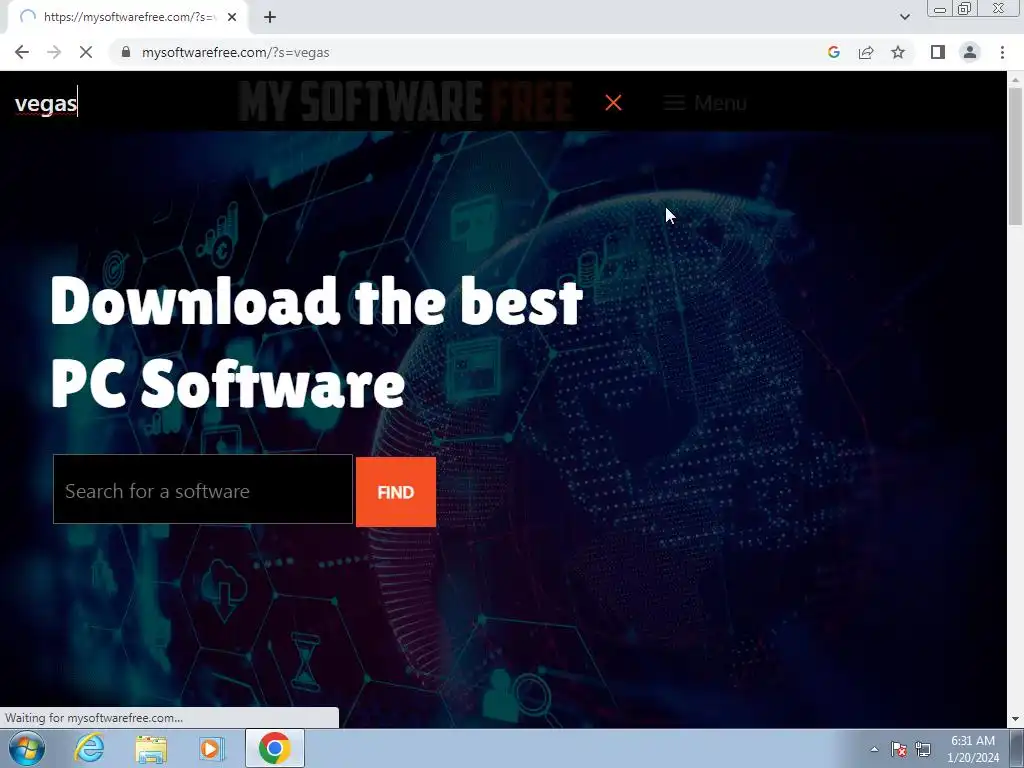1024x768 pixels.
Task: Close the site search overlay with orange X
Action: [x=613, y=103]
